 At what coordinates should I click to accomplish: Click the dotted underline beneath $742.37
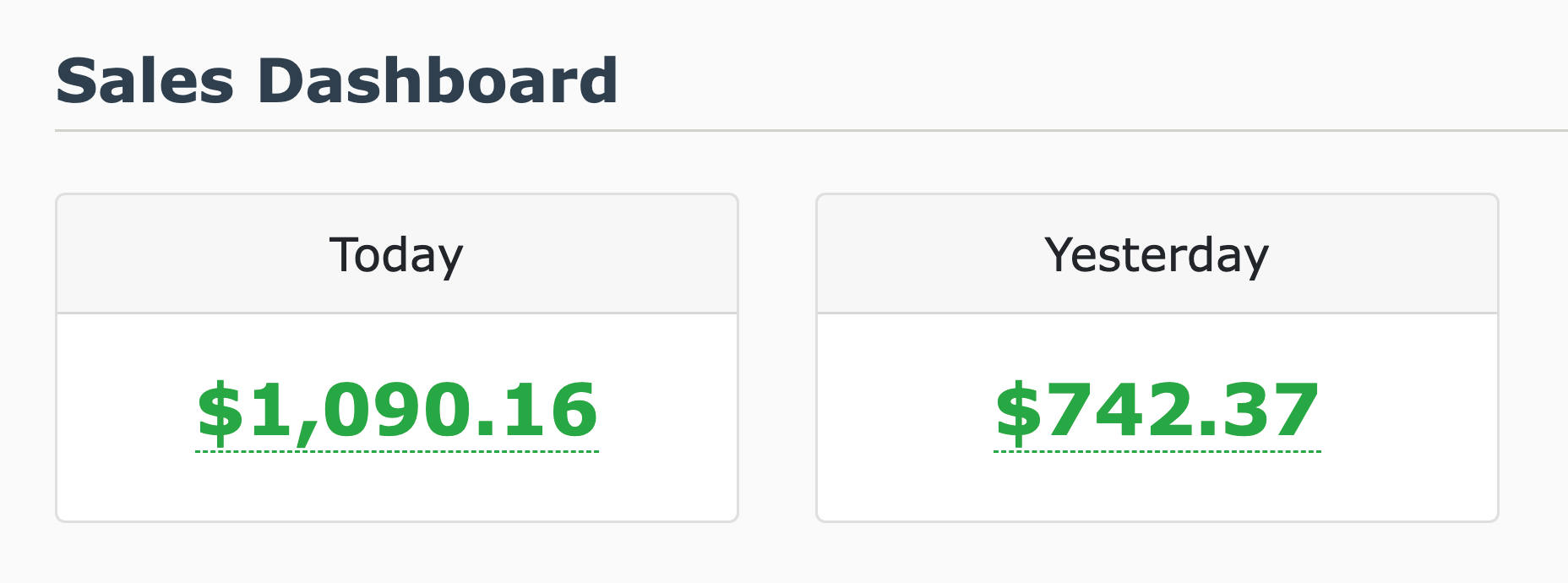1157,451
